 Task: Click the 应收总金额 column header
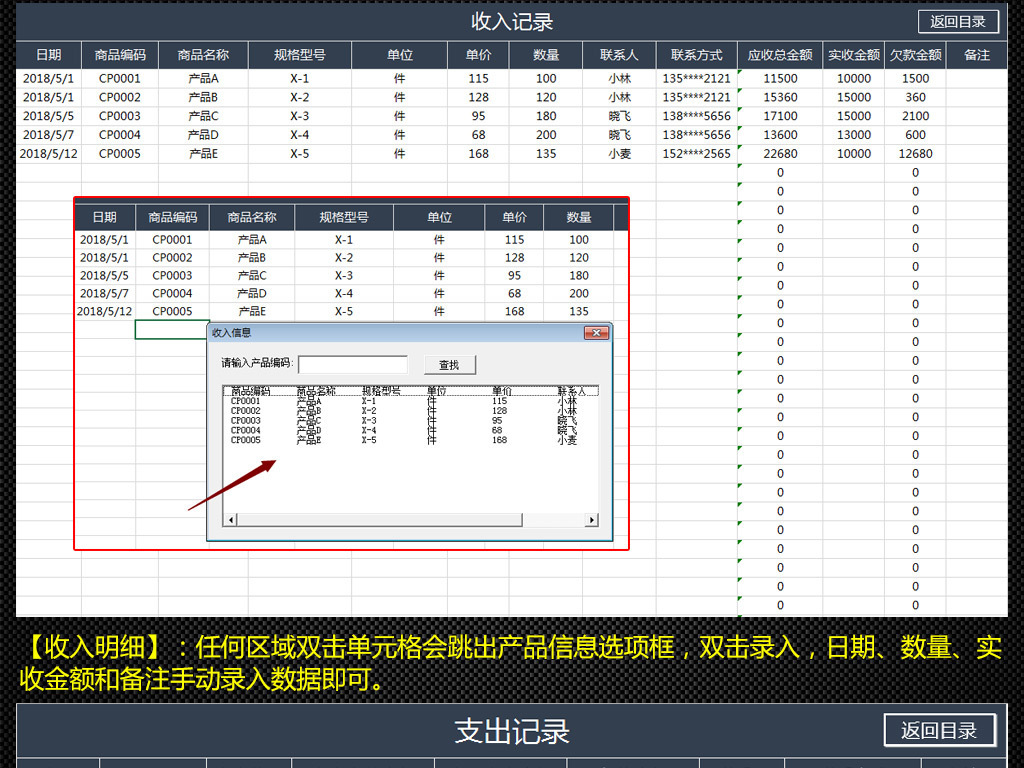(x=780, y=55)
